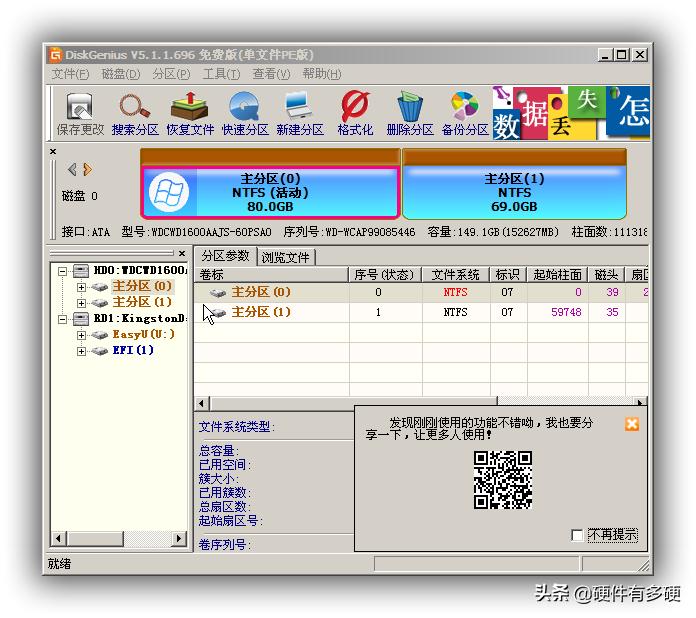Click the 卷标 column header
The width and height of the screenshot is (696, 618).
pos(272,275)
